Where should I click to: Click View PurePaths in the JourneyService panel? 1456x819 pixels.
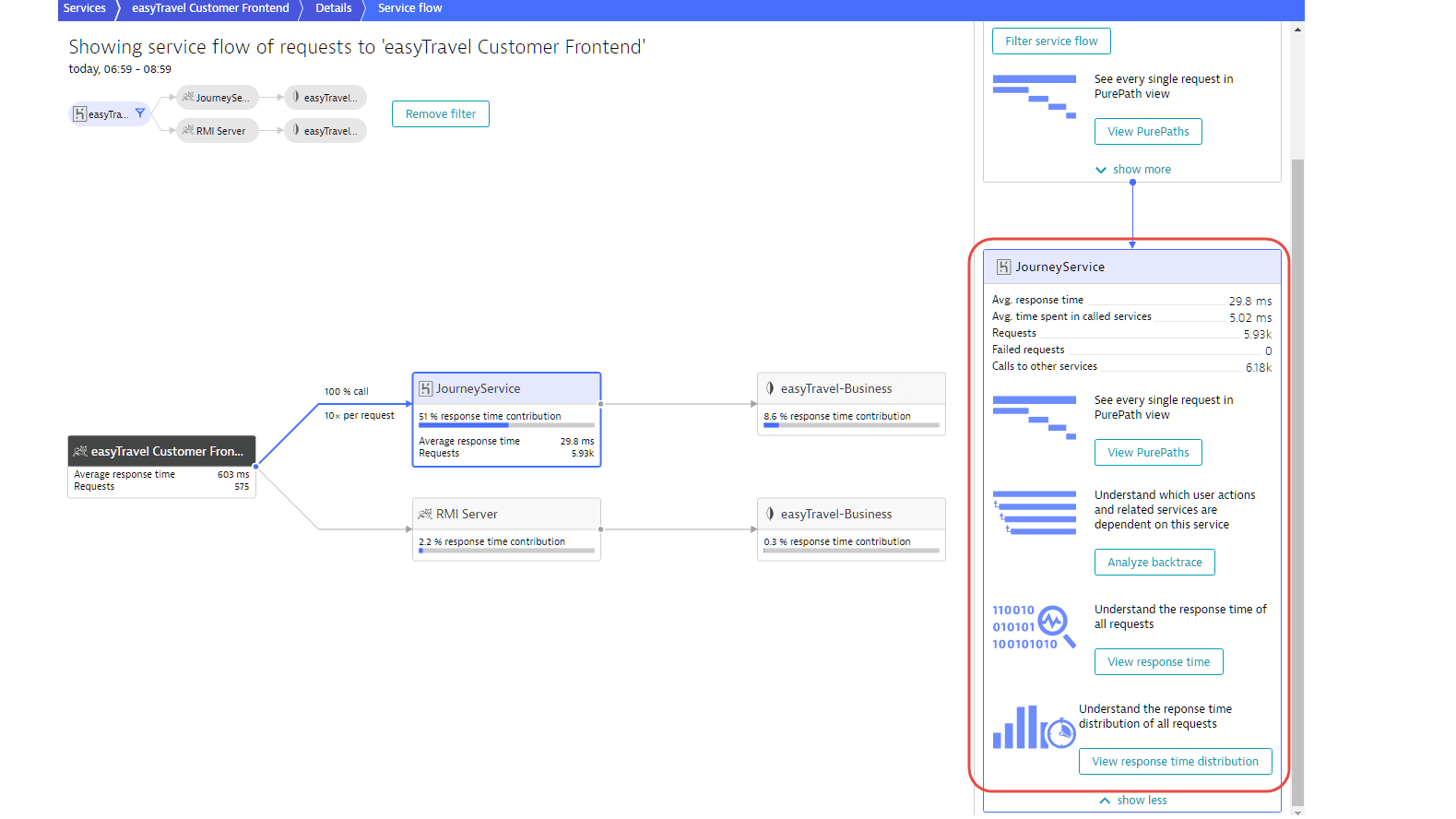(x=1148, y=453)
